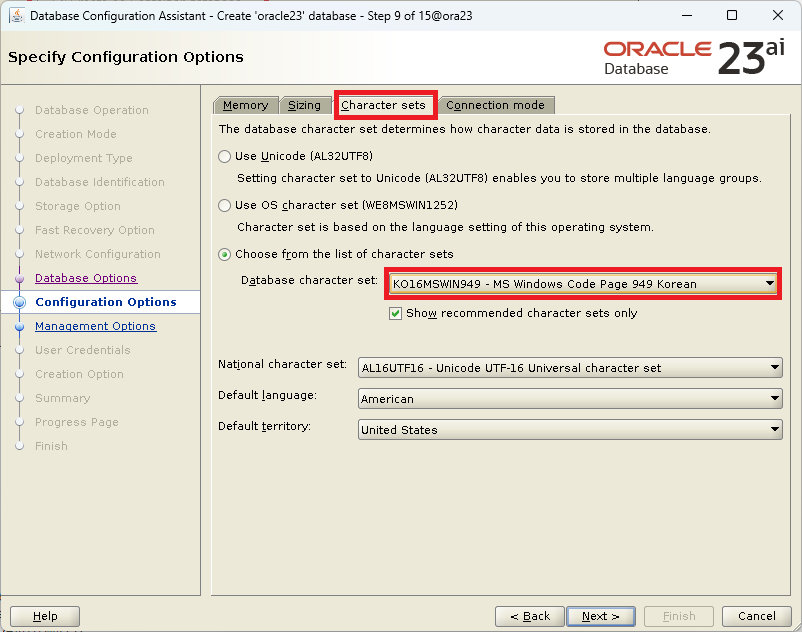This screenshot has width=802, height=632.
Task: Open the Default territory dropdown
Action: click(x=570, y=430)
